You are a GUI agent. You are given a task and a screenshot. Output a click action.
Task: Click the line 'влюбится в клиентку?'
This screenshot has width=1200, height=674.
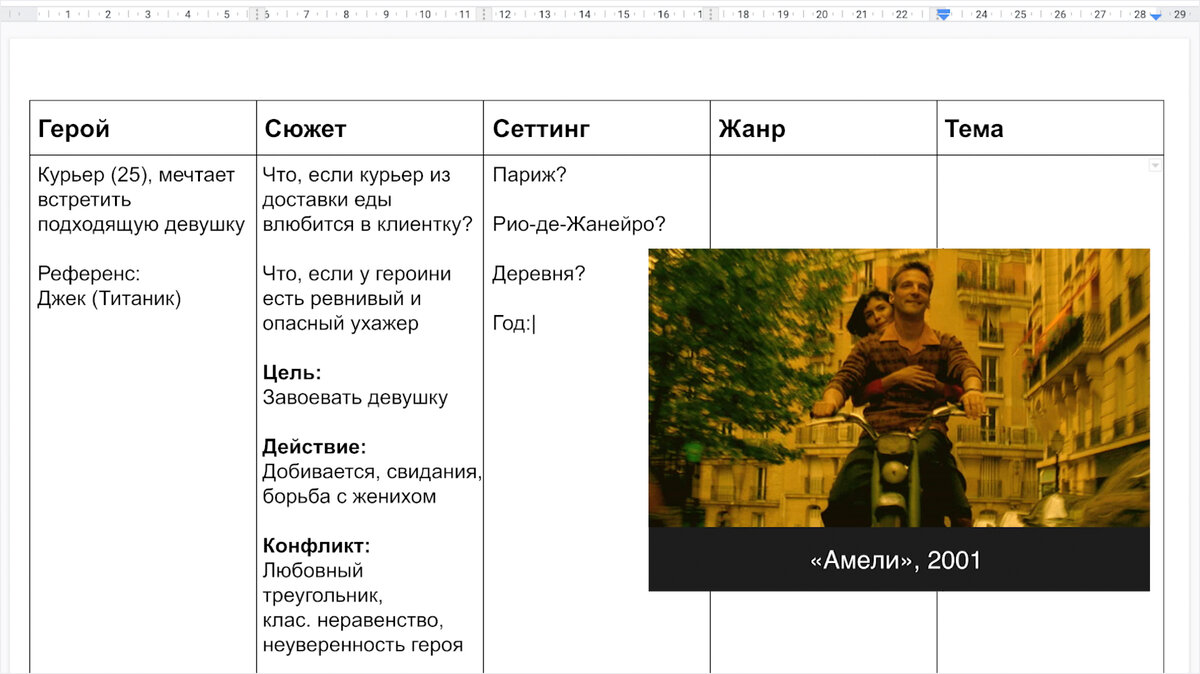[x=368, y=224]
